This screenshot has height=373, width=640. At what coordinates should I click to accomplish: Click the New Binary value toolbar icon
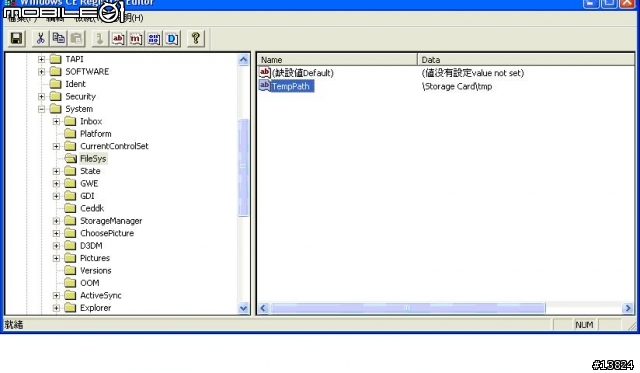point(154,39)
